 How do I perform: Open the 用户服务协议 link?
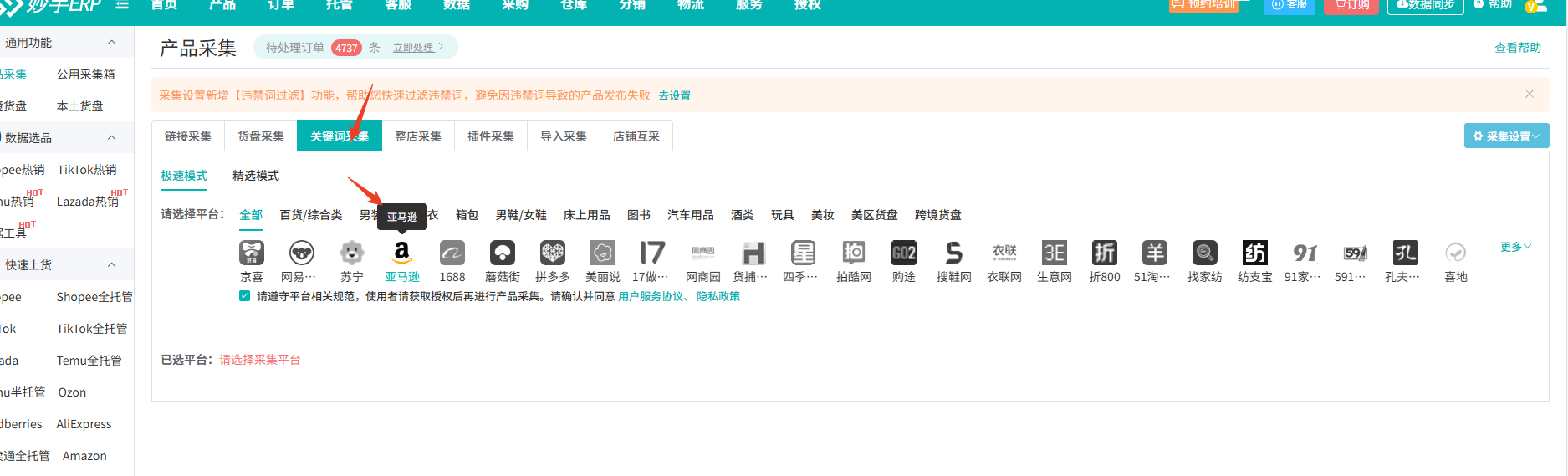tap(651, 296)
